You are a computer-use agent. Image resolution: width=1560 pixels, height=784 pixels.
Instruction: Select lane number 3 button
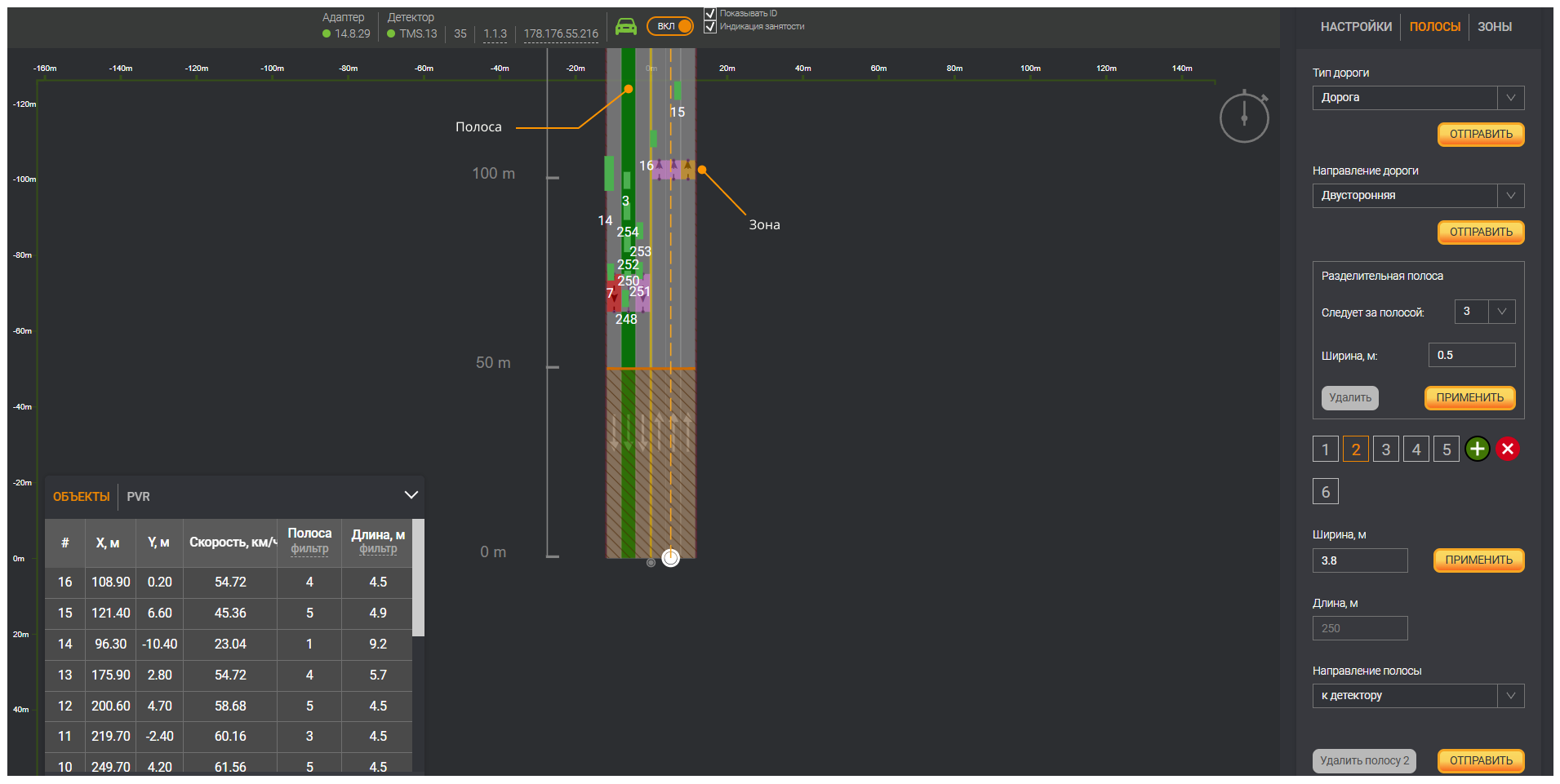tap(1385, 449)
